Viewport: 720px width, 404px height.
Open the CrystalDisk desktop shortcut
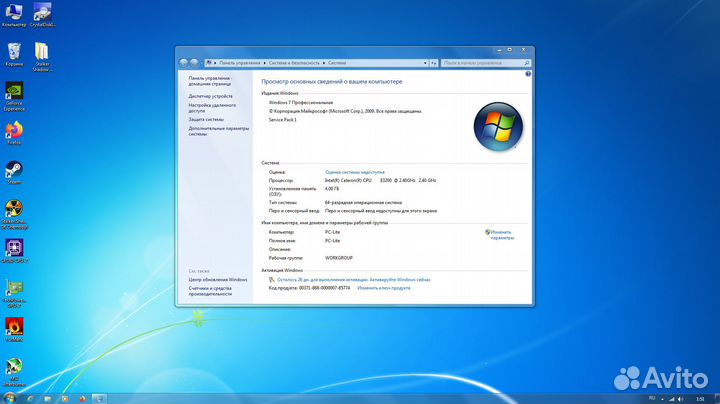(42, 15)
